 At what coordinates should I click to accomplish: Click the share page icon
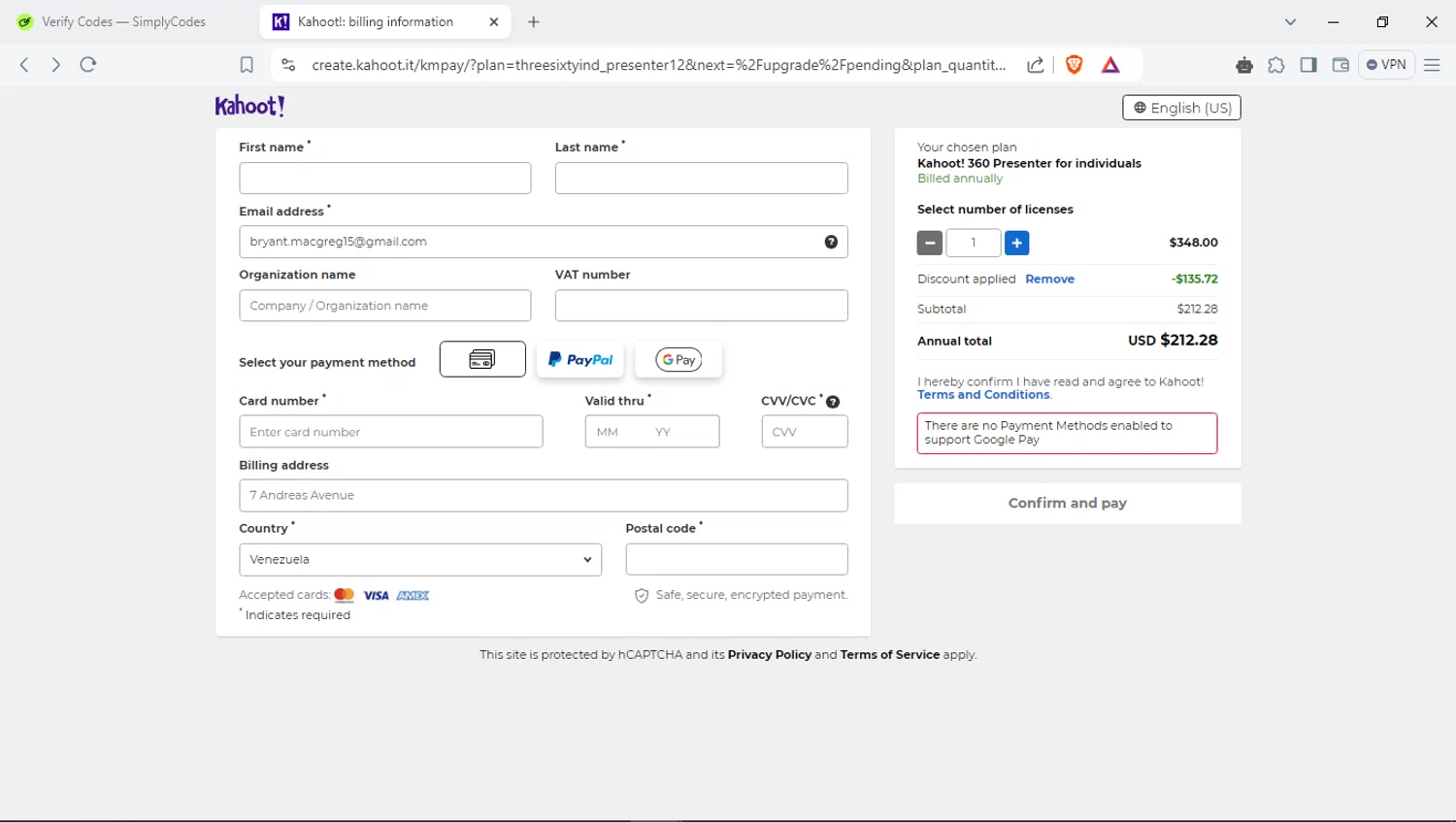pos(1036,65)
